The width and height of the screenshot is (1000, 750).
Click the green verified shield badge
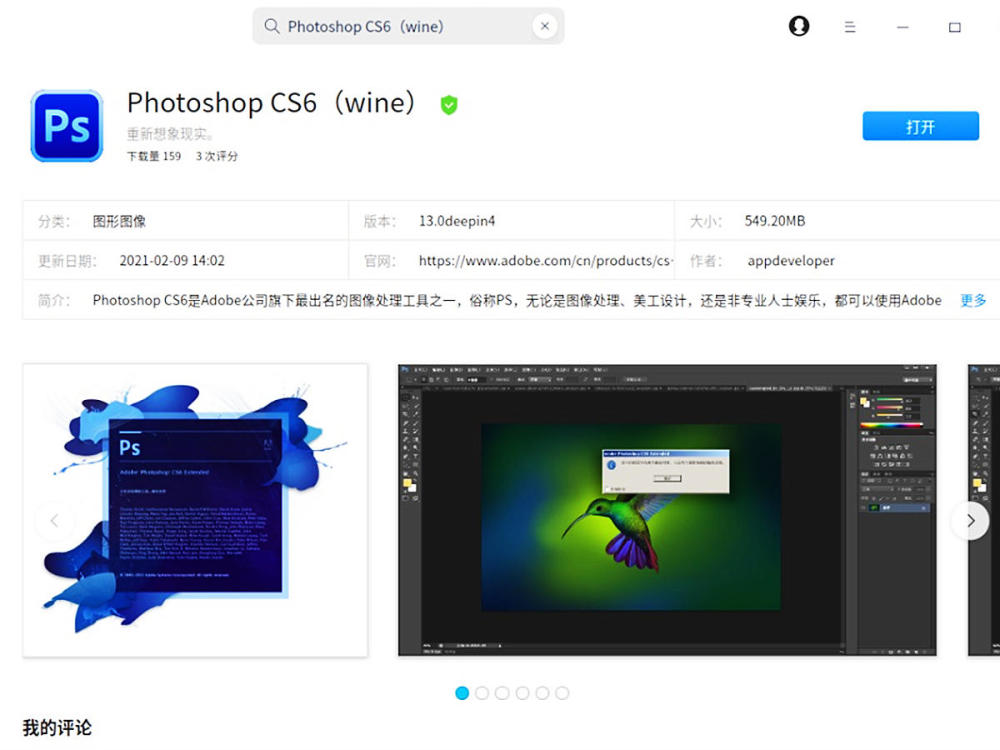449,105
